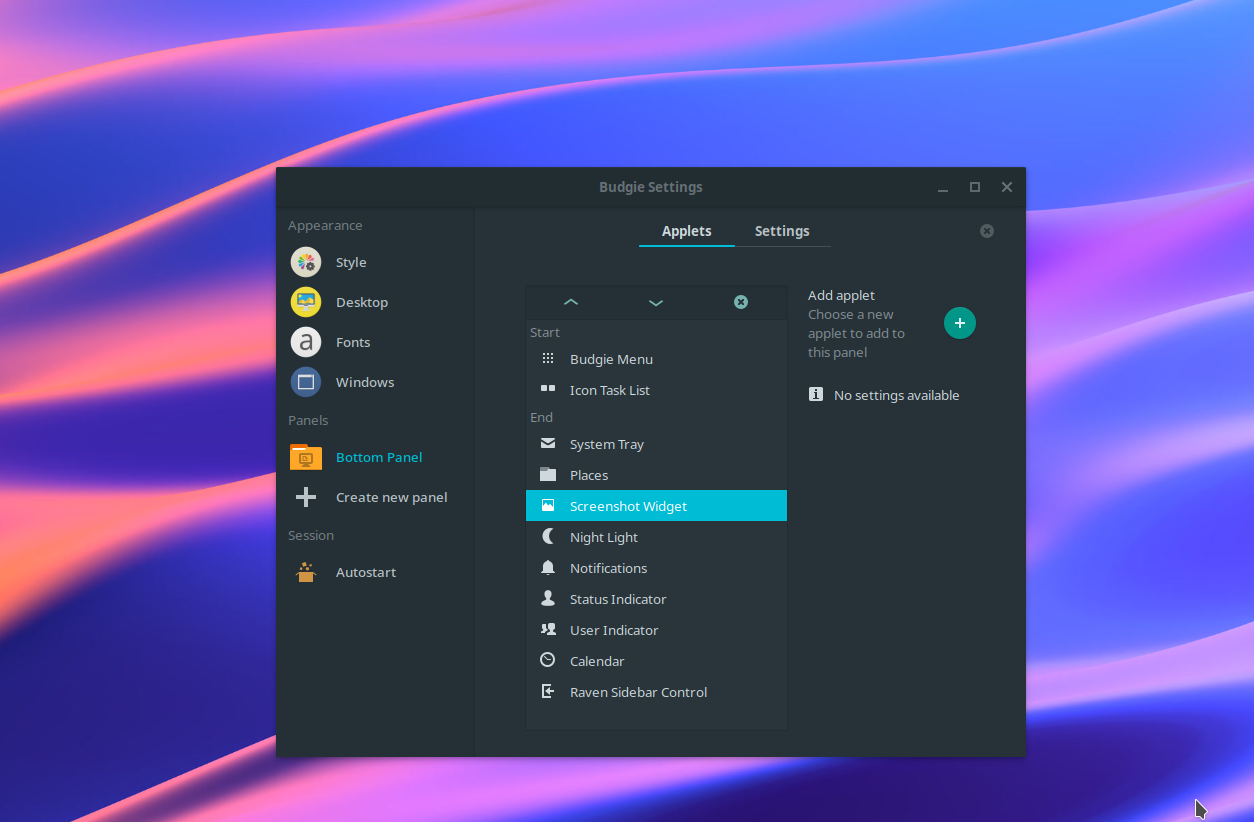Select Places applet text
The height and width of the screenshot is (822, 1254).
[x=589, y=476]
